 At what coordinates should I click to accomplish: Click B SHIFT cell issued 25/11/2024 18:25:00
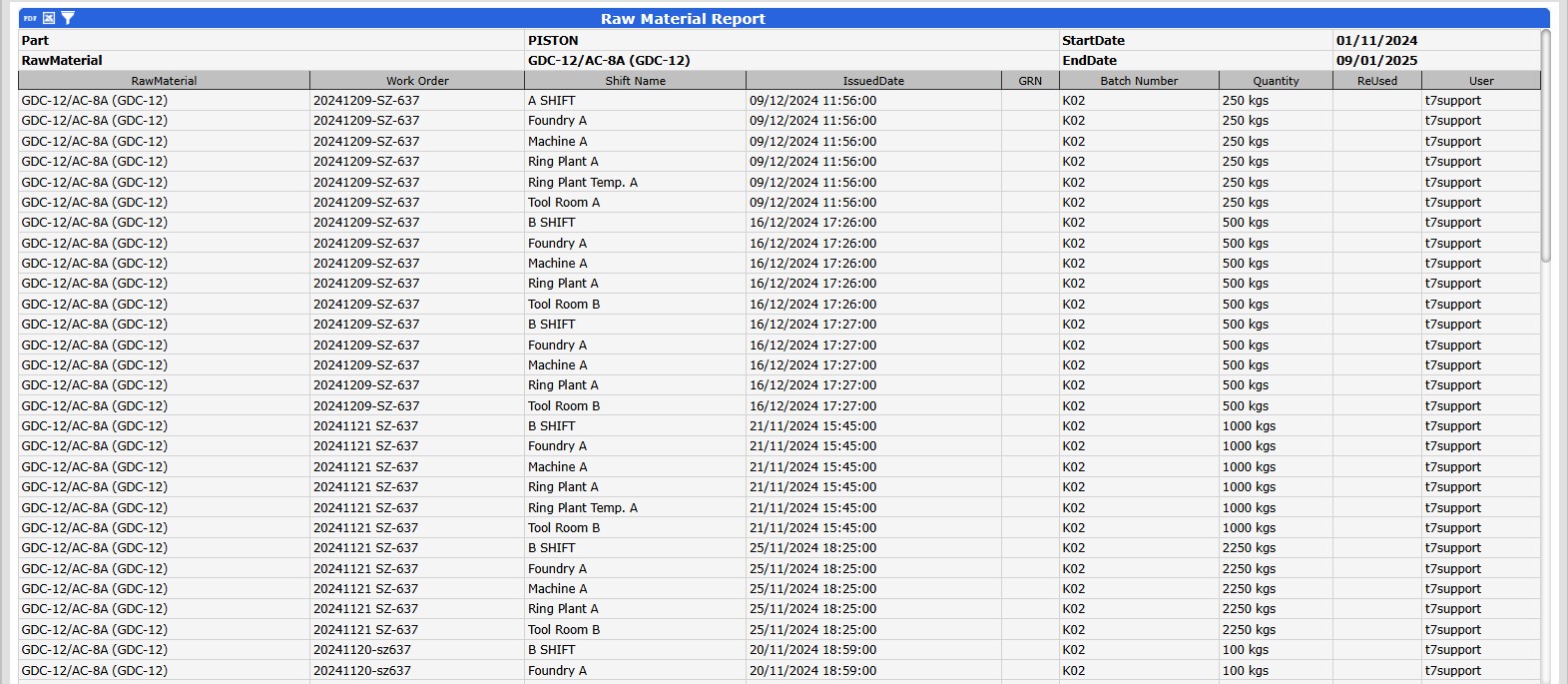[634, 548]
